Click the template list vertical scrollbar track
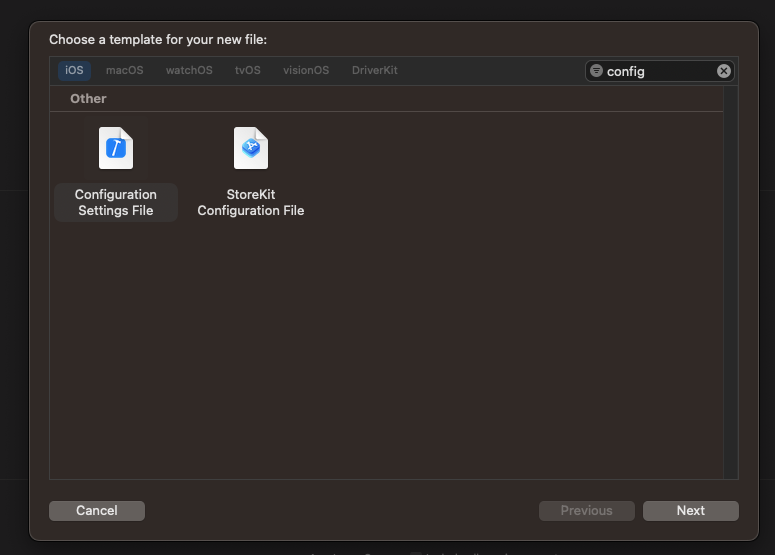The width and height of the screenshot is (775, 555). tap(731, 282)
